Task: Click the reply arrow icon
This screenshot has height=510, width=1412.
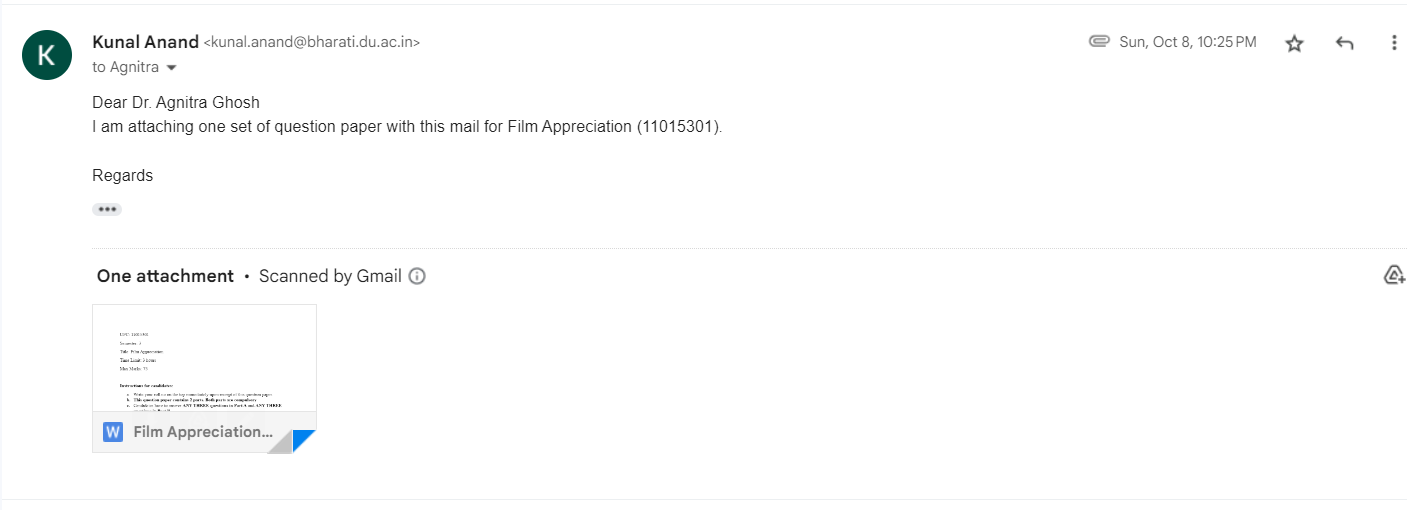Action: [x=1345, y=43]
